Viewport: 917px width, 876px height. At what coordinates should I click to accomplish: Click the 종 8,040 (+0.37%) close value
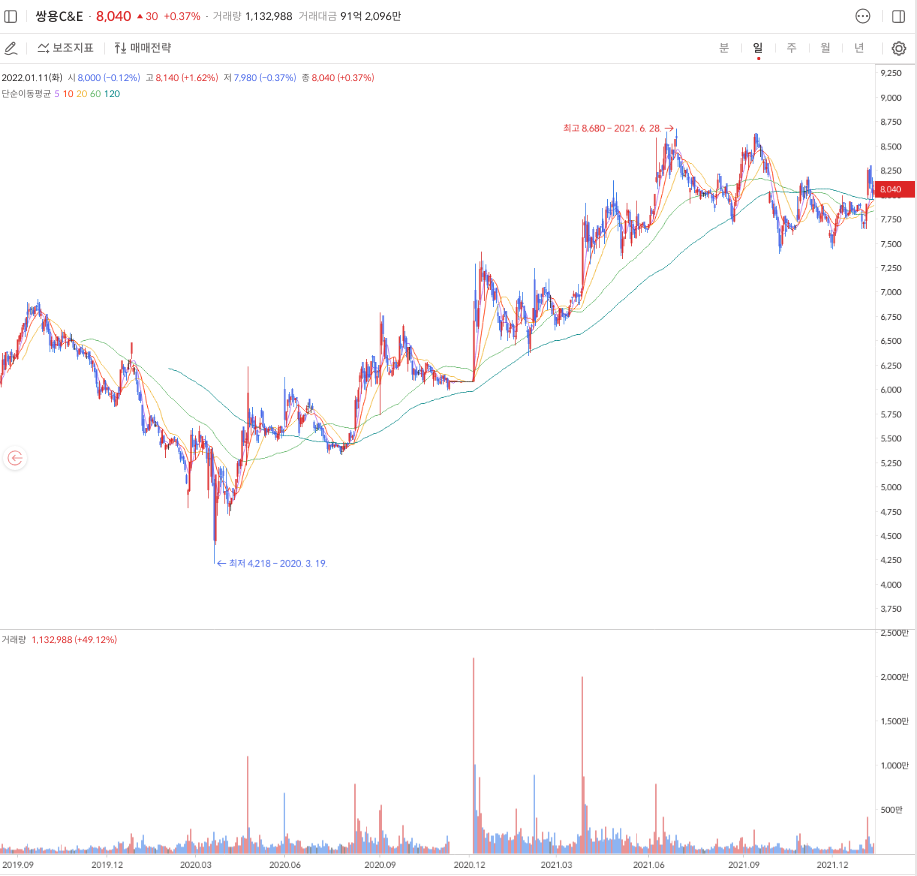338,78
